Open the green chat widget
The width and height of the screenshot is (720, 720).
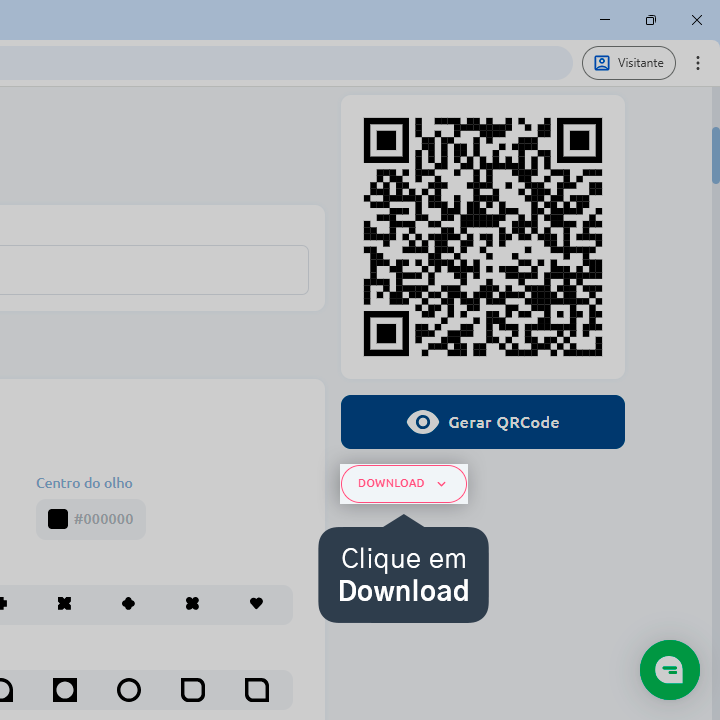(669, 669)
